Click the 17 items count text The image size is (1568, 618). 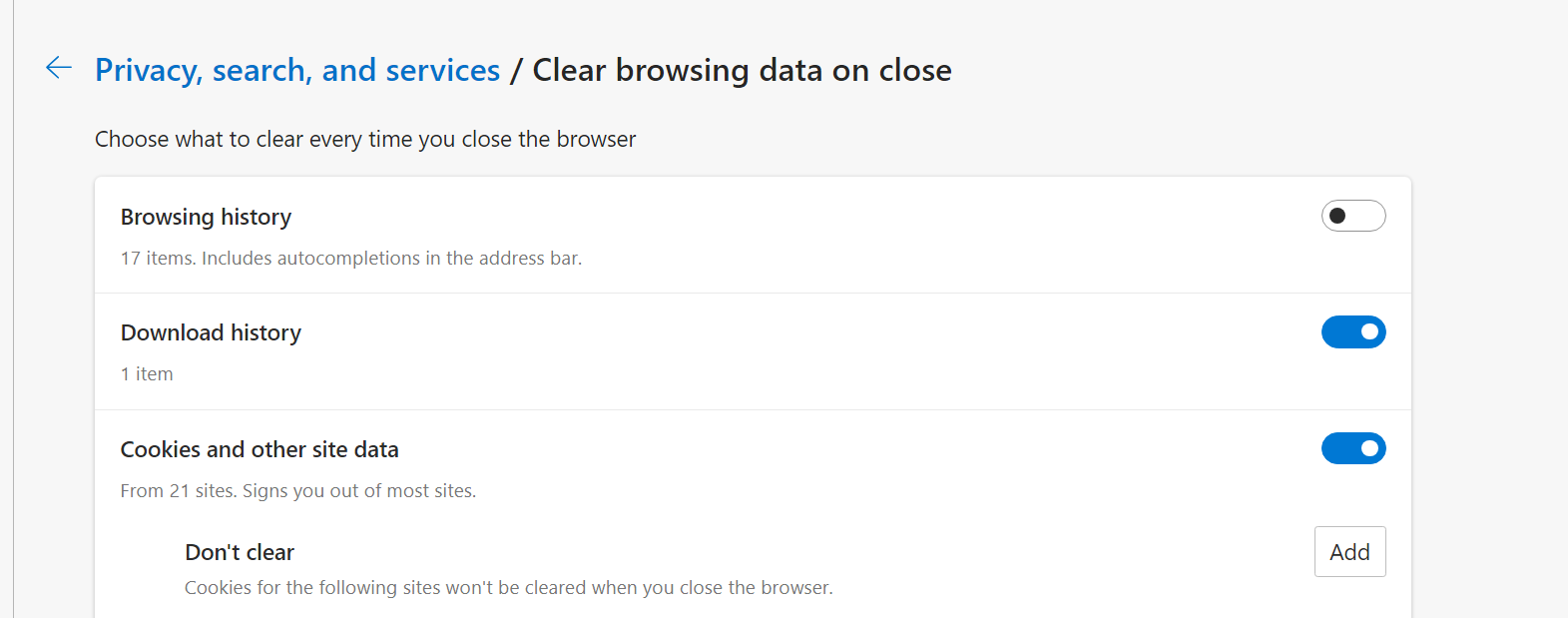[x=158, y=259]
